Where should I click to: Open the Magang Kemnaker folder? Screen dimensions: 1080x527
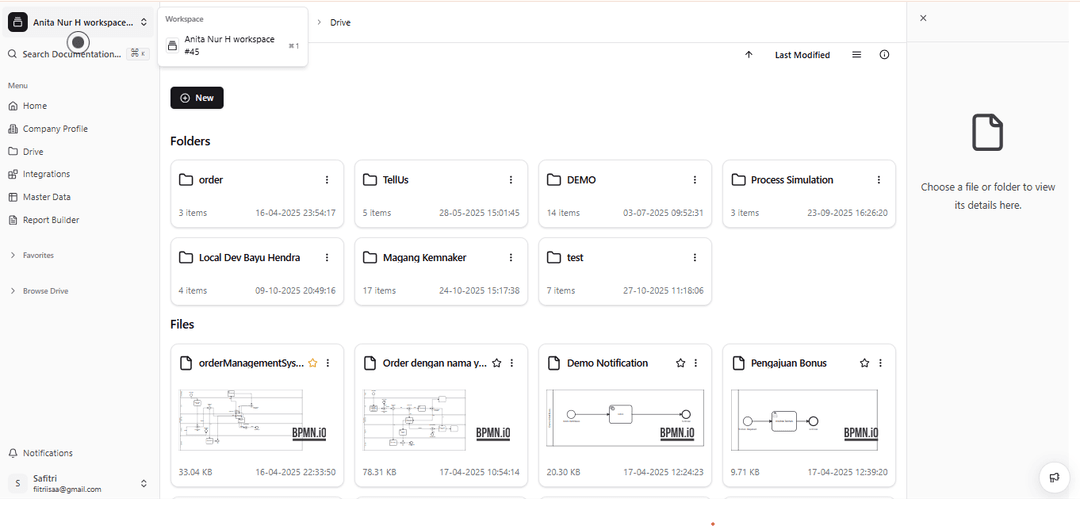coord(442,271)
